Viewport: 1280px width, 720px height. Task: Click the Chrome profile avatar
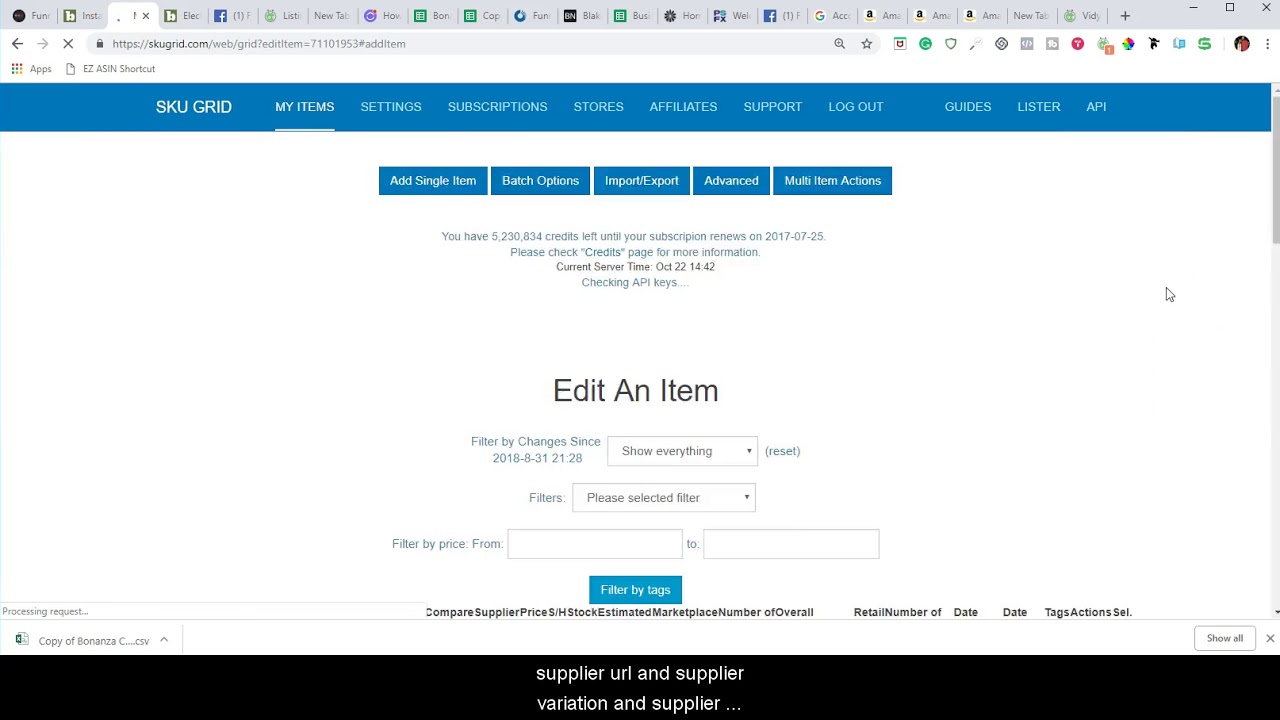pyautogui.click(x=1242, y=44)
